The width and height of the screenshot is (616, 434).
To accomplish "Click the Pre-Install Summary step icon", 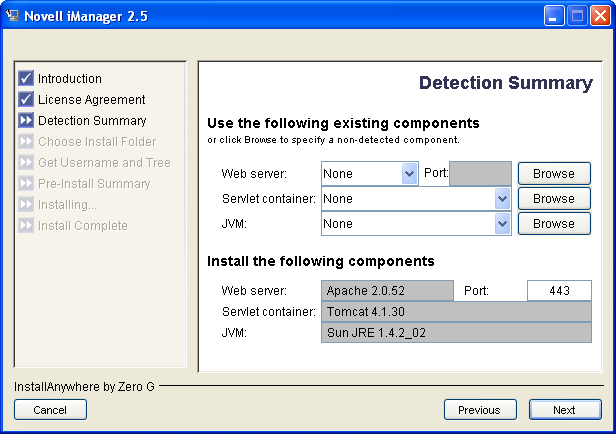I will (x=26, y=183).
